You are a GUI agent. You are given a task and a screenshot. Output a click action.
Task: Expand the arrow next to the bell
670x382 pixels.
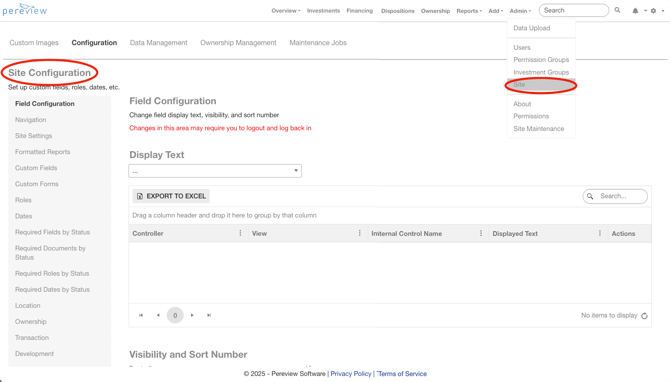pos(645,11)
